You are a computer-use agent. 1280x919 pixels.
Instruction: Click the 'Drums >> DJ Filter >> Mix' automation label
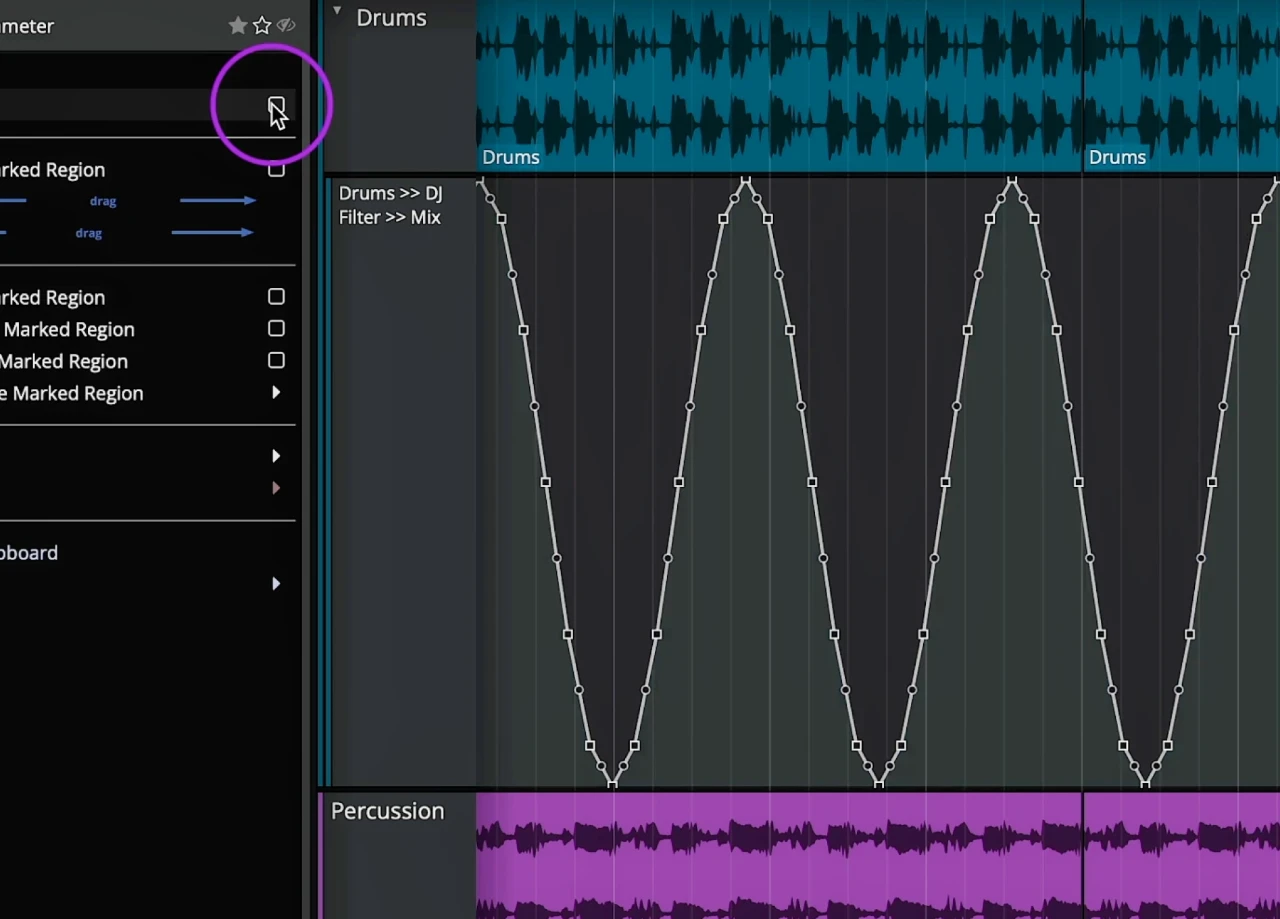(x=390, y=205)
